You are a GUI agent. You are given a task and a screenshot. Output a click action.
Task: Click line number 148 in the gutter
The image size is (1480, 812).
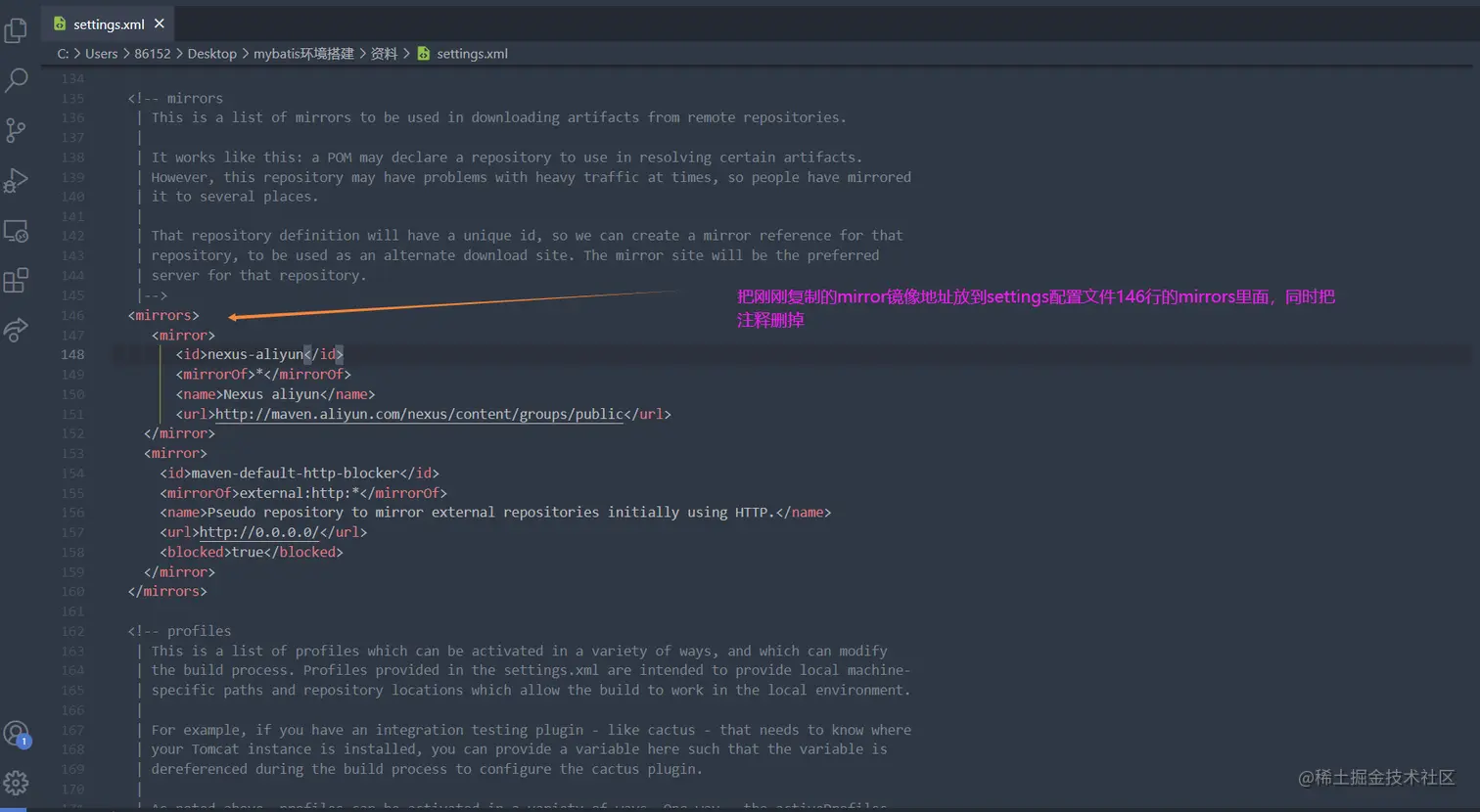point(72,354)
